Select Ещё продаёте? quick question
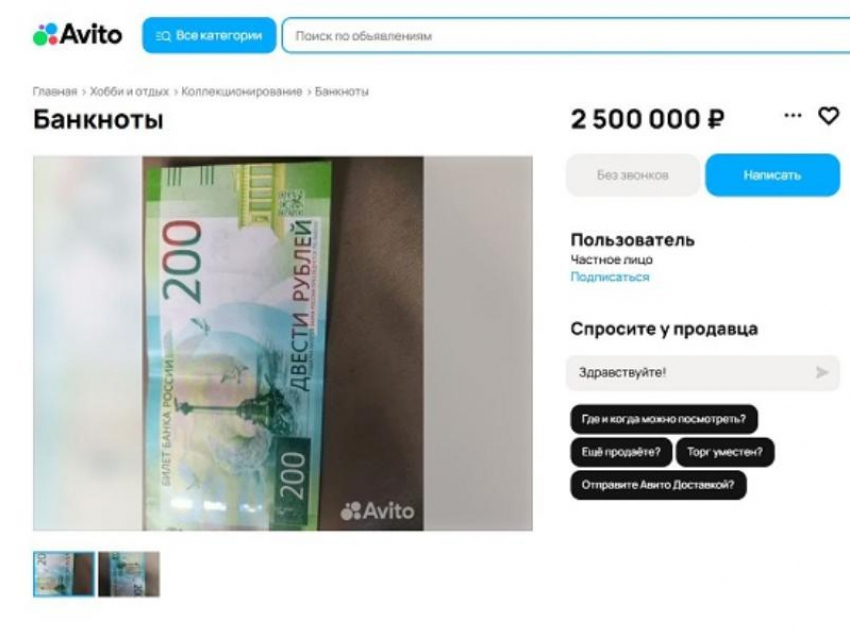 click(621, 452)
